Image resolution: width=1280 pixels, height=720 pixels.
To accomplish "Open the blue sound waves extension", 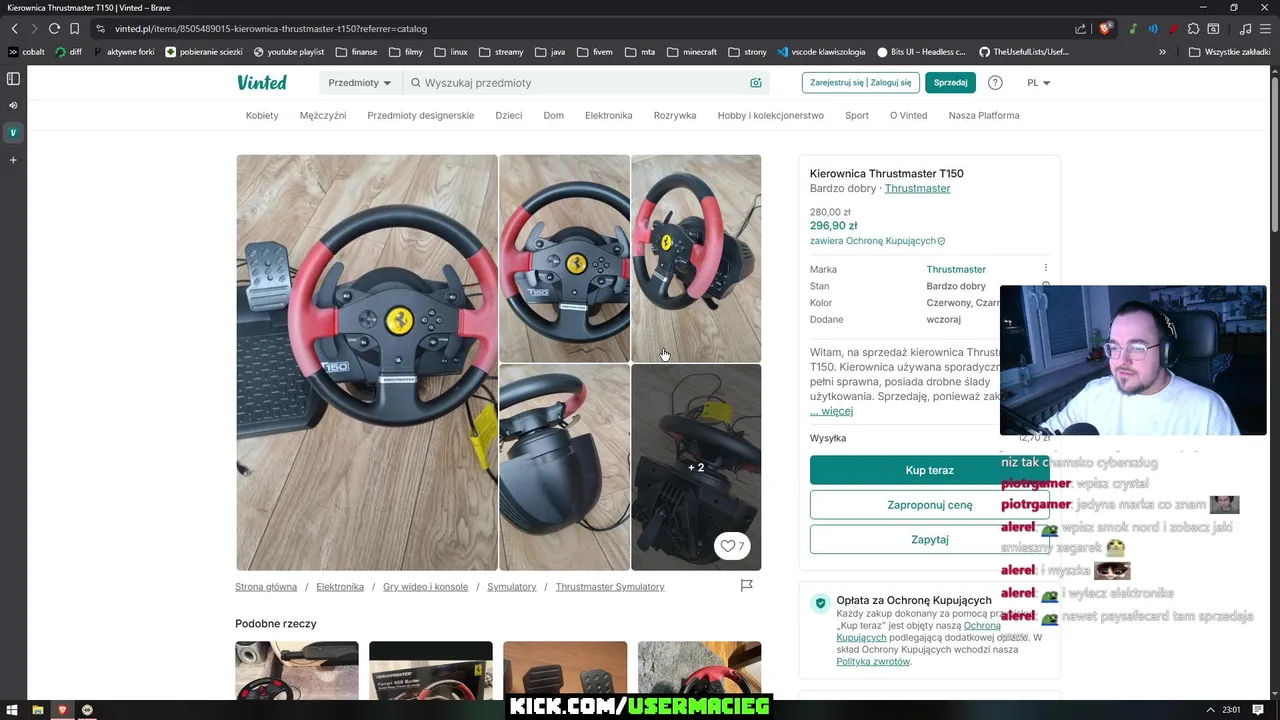I will click(1153, 29).
